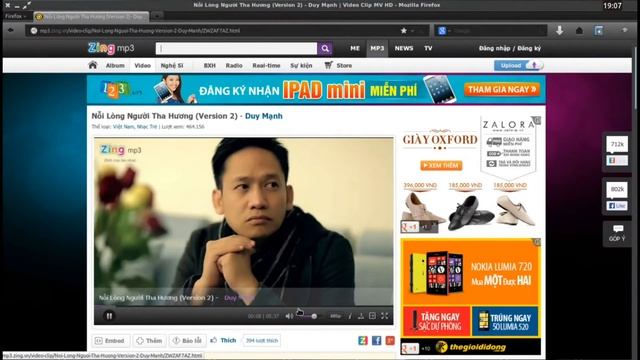Open the Nokia Lumia 720 ad

click(x=471, y=272)
